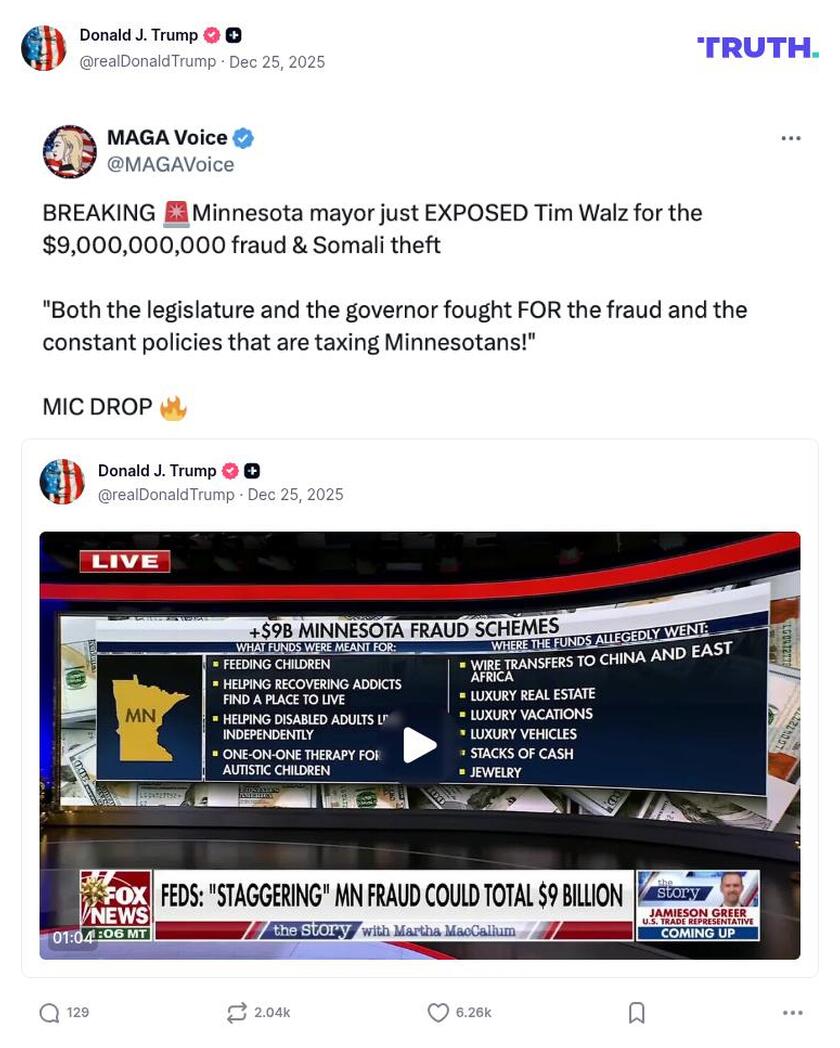Open the MAGA Voice post options ellipsis
840x1048 pixels.
[791, 138]
